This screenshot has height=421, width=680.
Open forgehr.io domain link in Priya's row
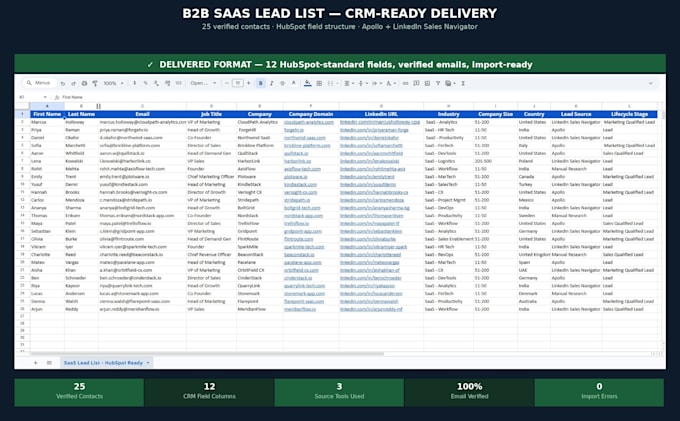[294, 130]
